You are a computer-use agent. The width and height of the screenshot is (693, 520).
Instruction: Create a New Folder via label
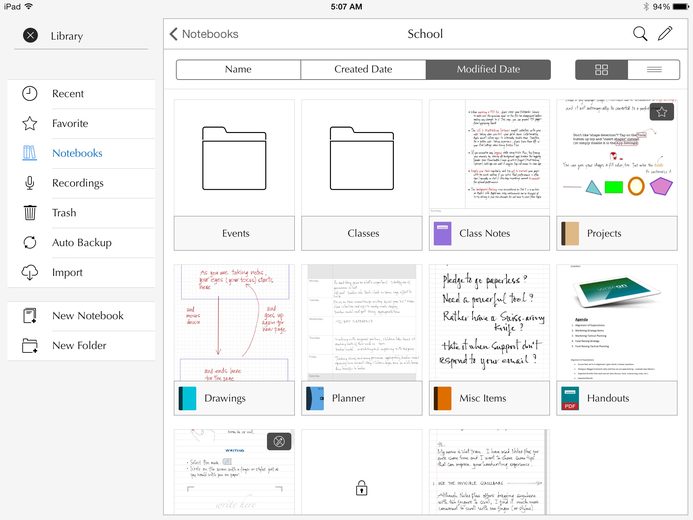79,345
